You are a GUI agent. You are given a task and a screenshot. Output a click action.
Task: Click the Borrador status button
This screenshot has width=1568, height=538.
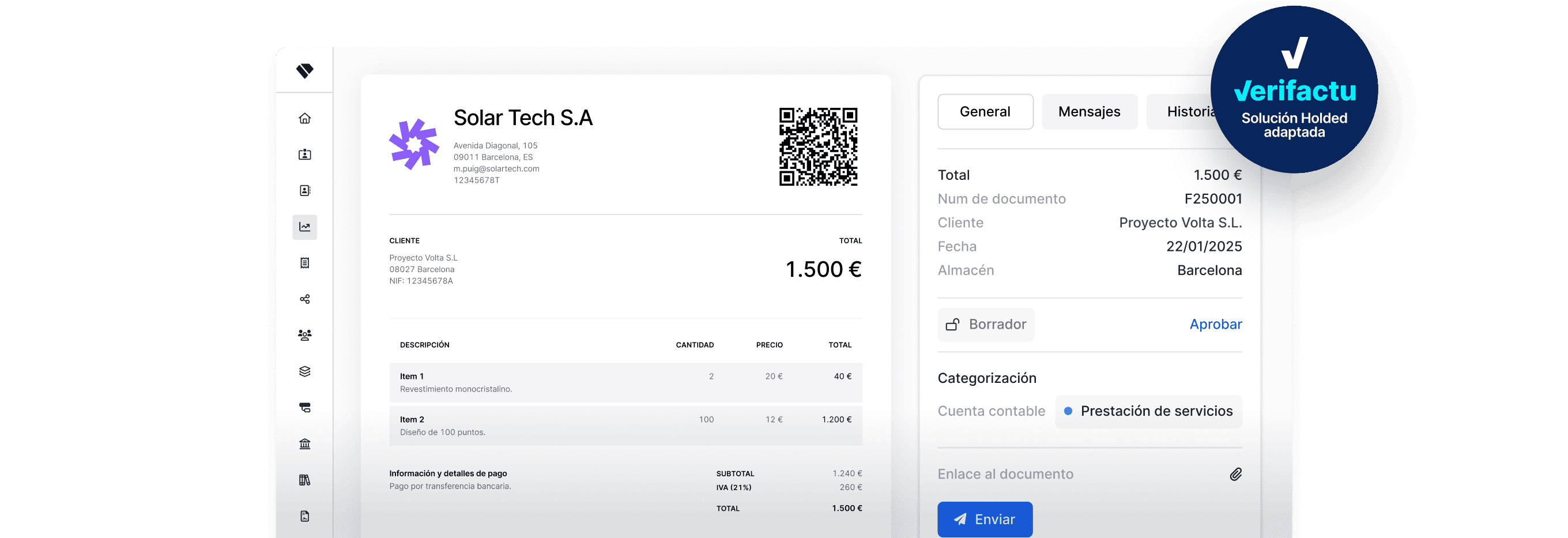tap(986, 325)
